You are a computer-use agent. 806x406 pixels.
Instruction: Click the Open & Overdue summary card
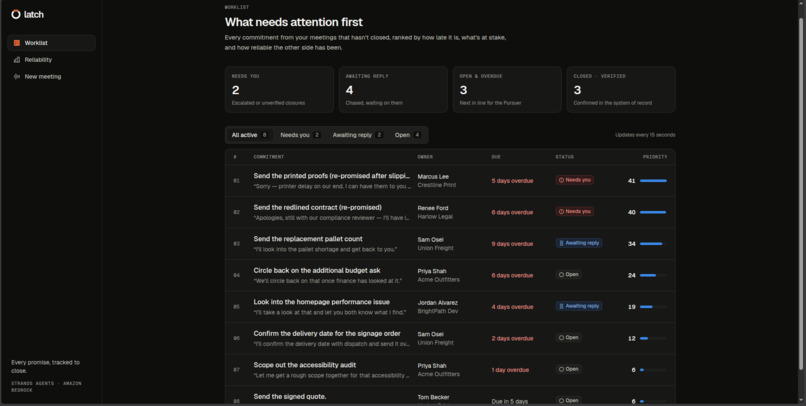(507, 89)
